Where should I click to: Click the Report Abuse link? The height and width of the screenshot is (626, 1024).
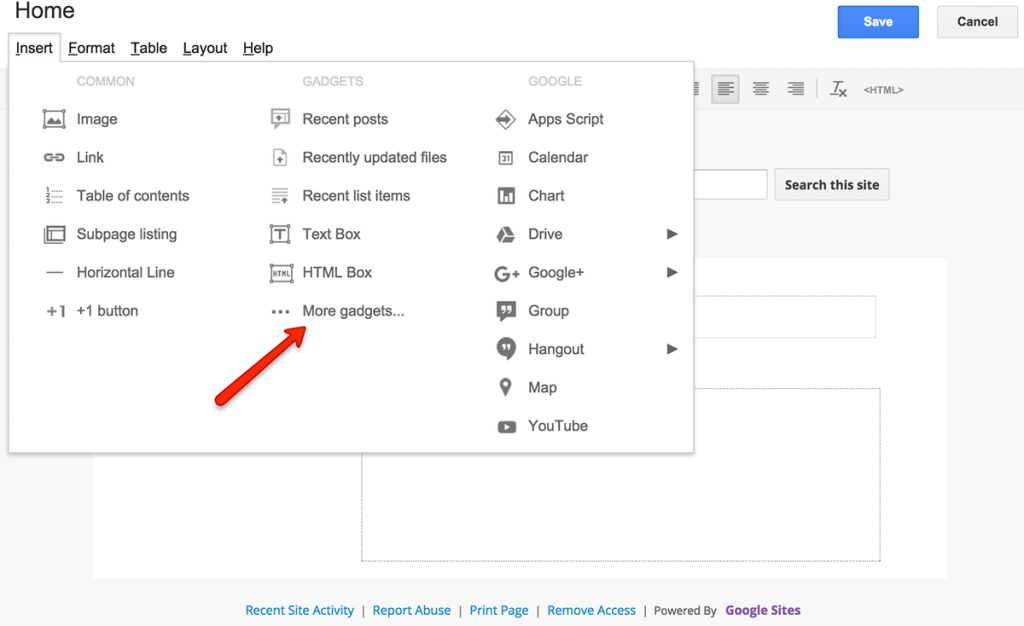pyautogui.click(x=411, y=610)
